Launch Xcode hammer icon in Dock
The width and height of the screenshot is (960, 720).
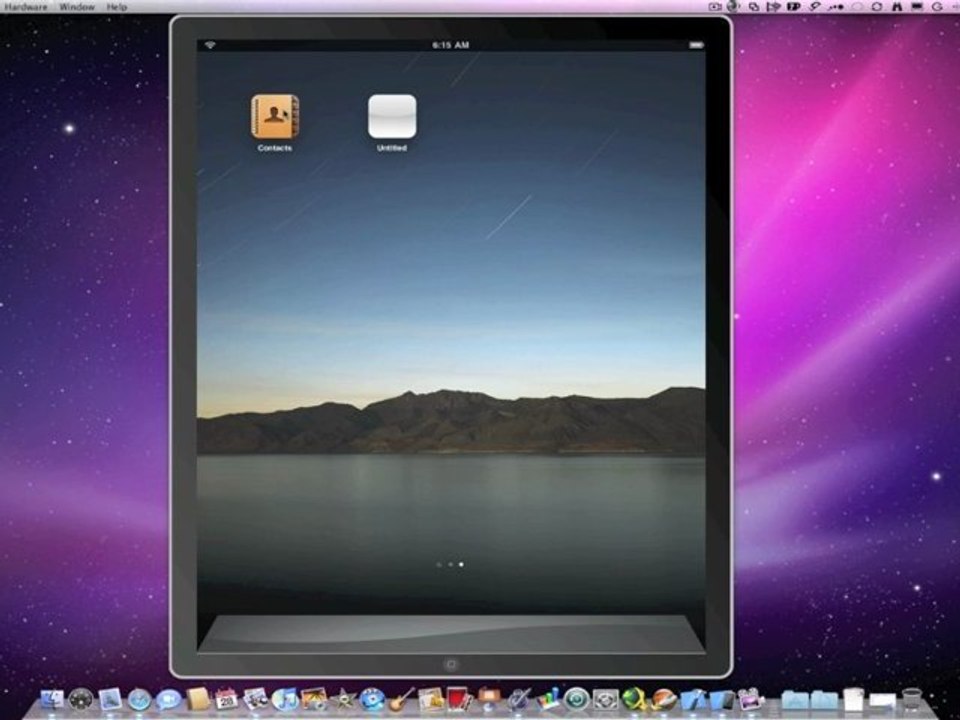tap(694, 699)
